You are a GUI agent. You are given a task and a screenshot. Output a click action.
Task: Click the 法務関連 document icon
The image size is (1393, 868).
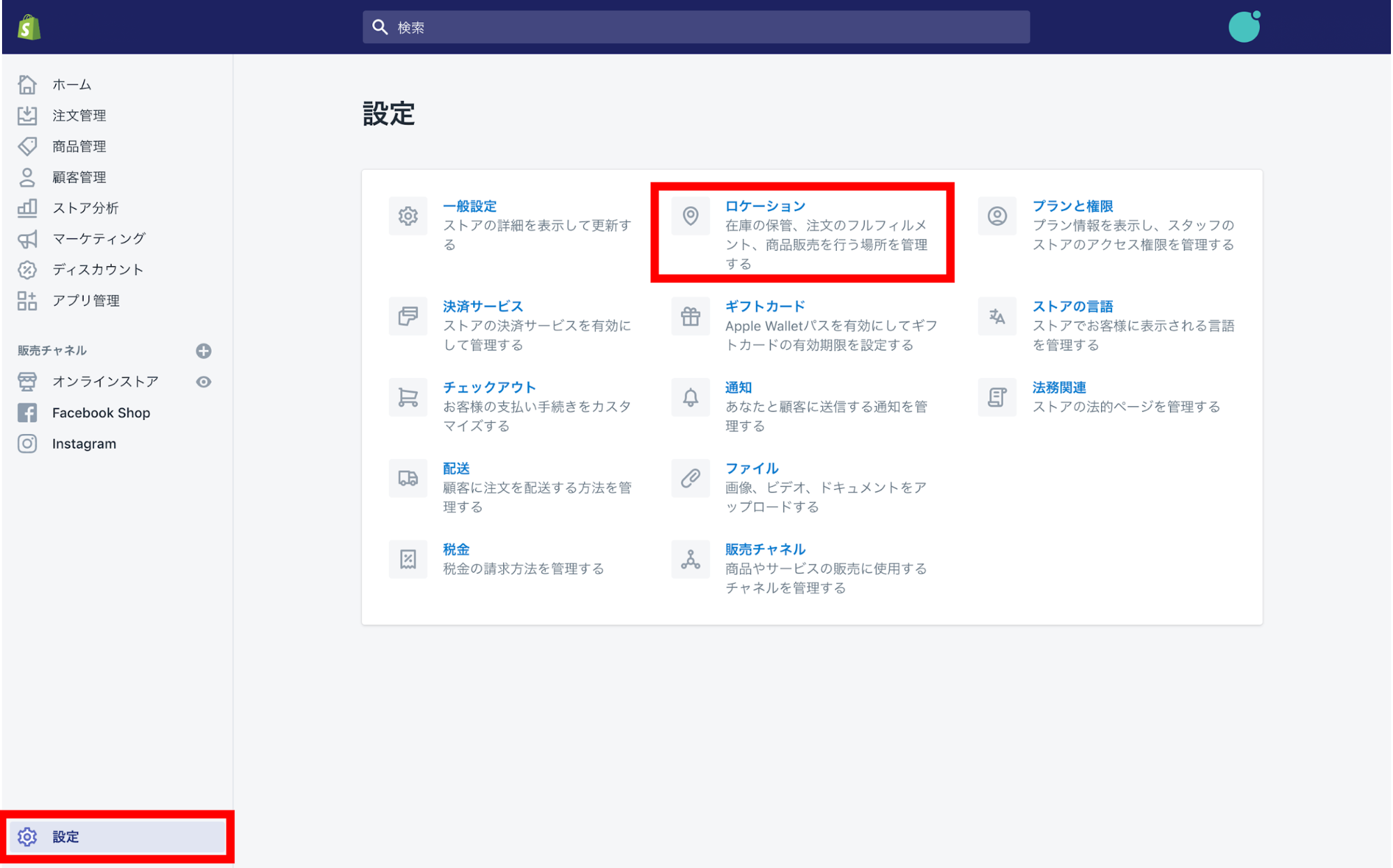(x=997, y=397)
